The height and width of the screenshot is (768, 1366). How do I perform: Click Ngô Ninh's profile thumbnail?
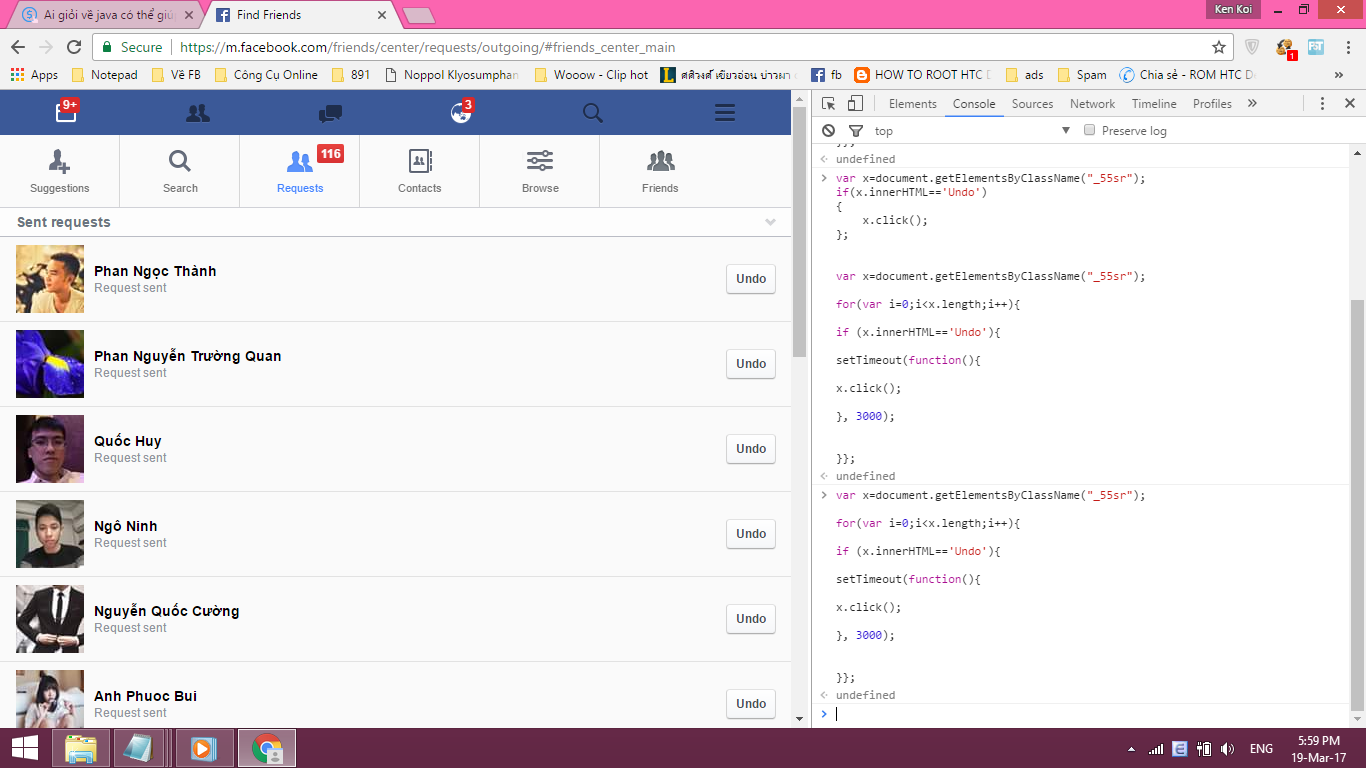50,534
